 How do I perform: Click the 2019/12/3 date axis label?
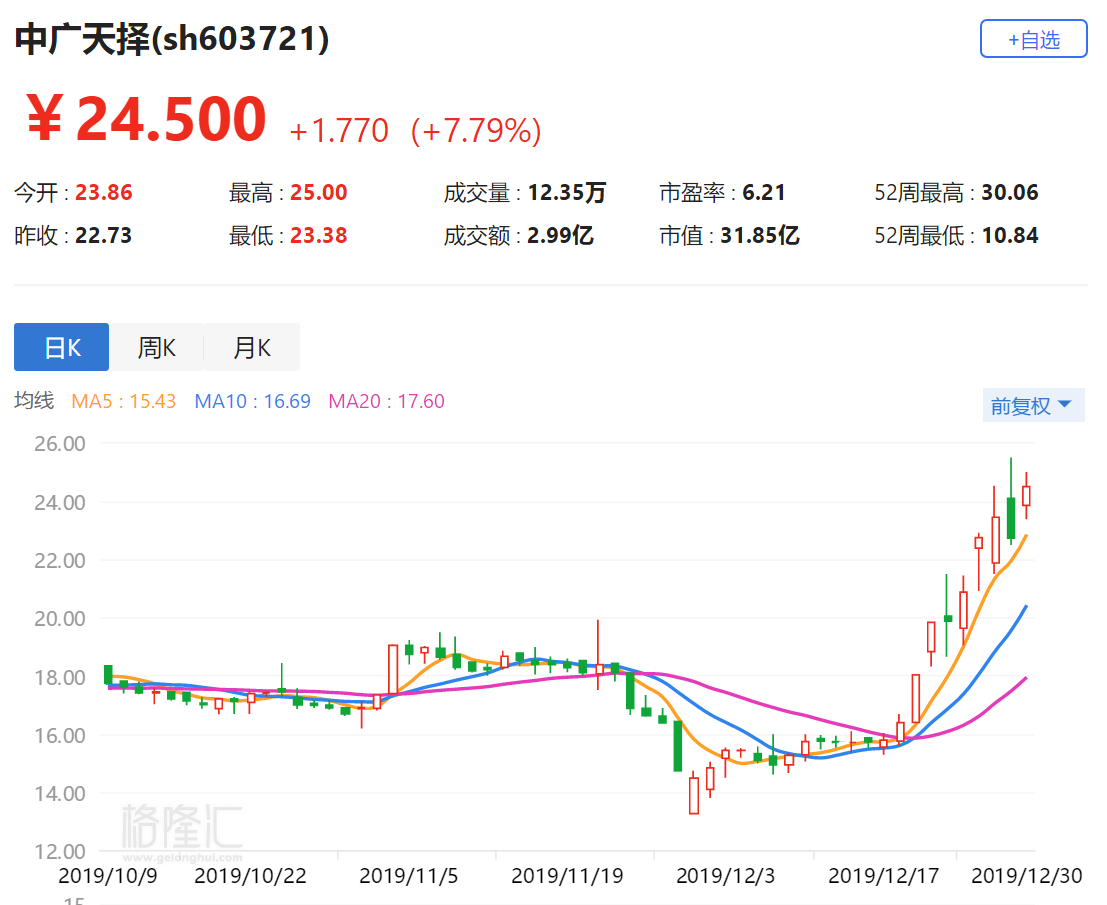point(726,875)
